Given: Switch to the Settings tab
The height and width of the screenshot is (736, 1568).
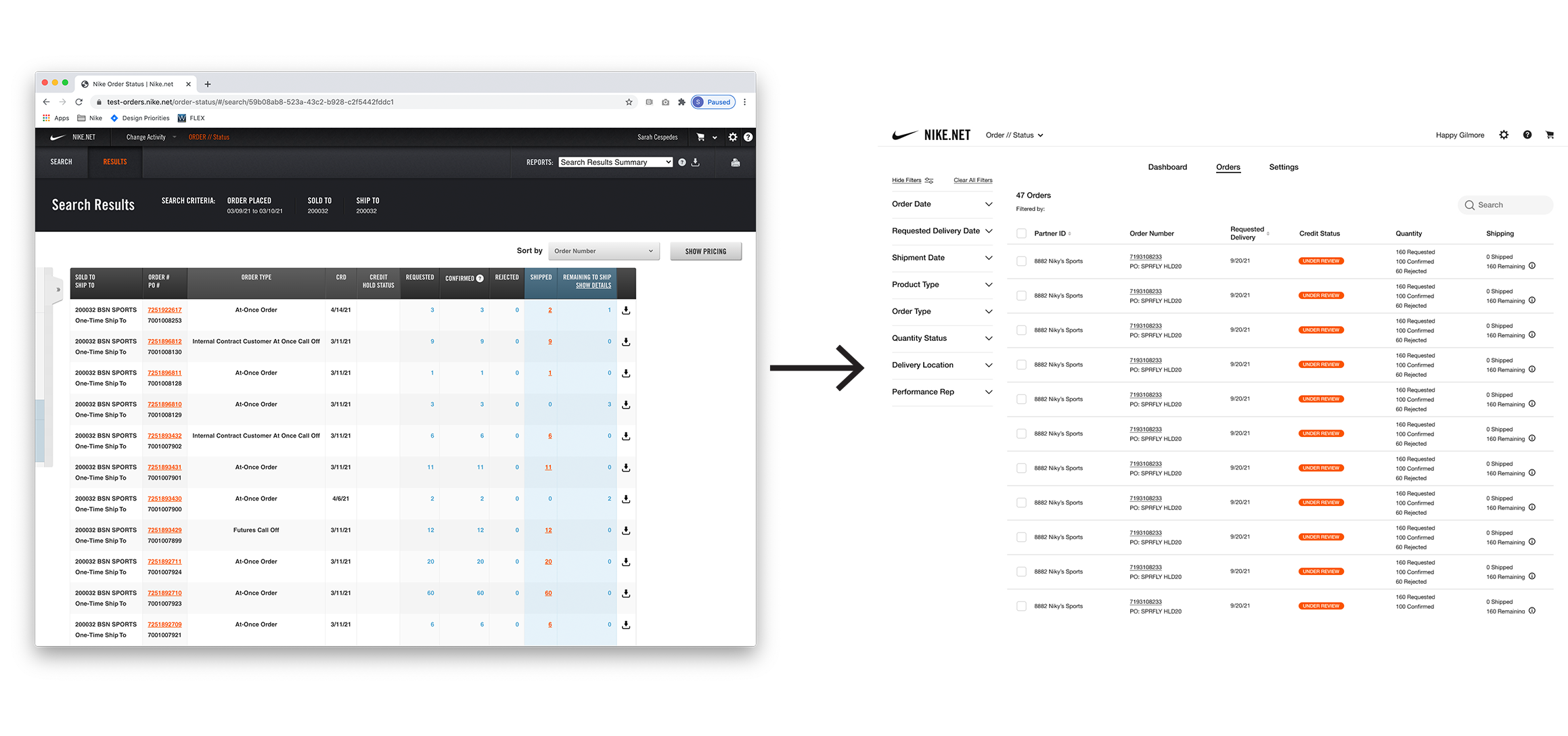Looking at the screenshot, I should (x=1283, y=167).
